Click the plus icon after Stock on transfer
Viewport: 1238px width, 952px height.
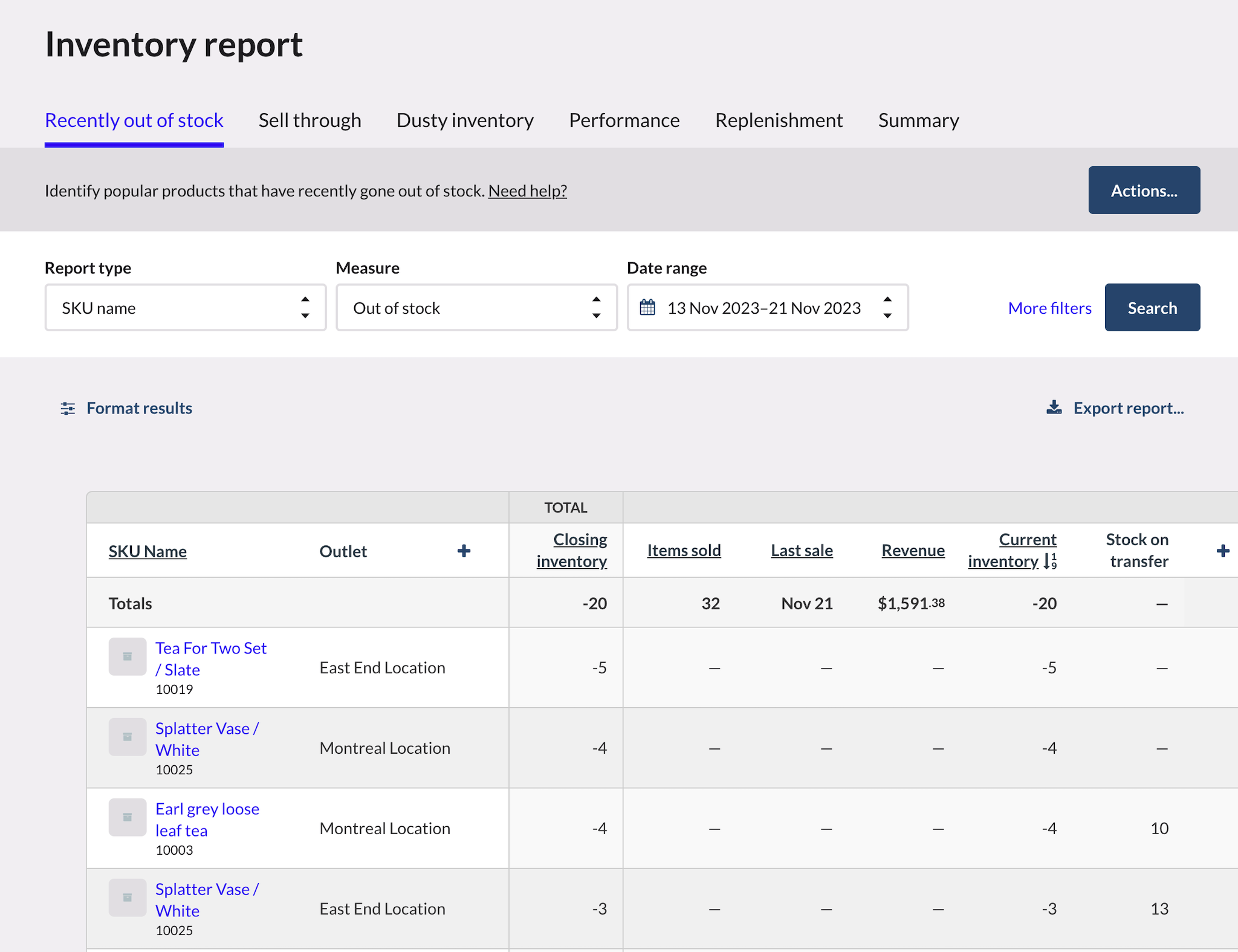[x=1223, y=551]
